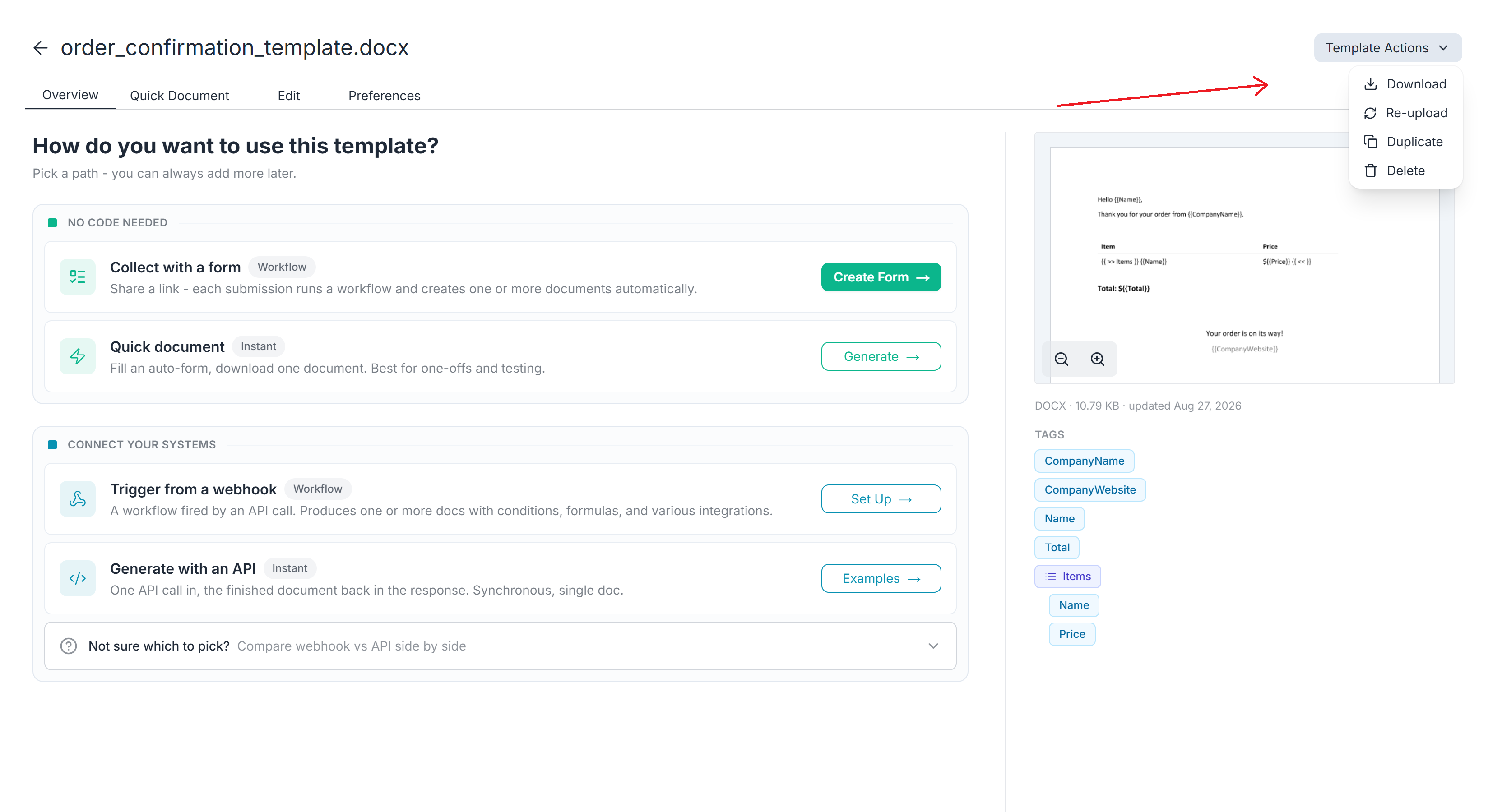Click the list icon in the Items tag
The height and width of the screenshot is (812, 1502).
tap(1051, 577)
